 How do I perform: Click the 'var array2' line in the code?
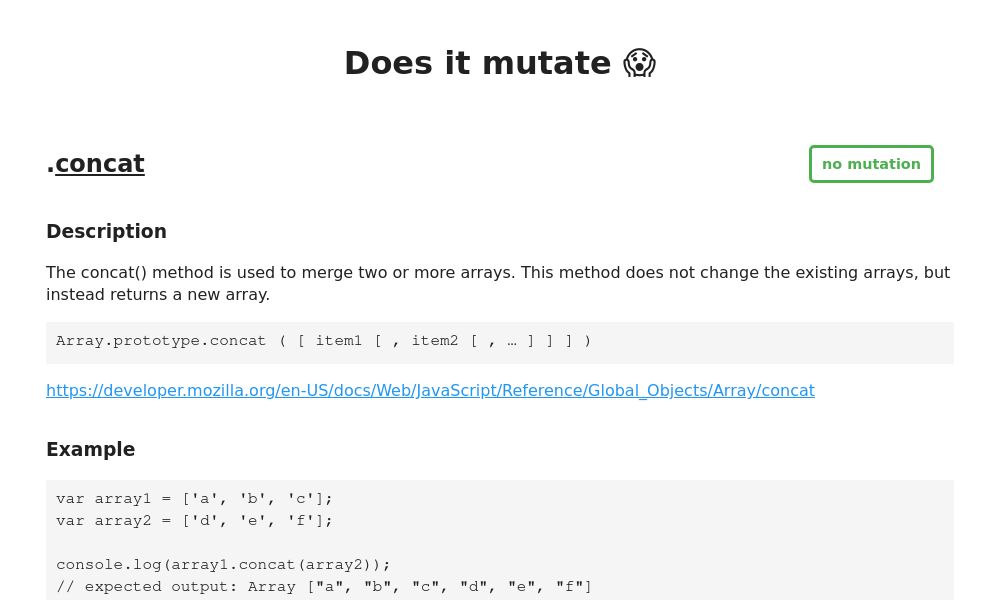tap(195, 520)
